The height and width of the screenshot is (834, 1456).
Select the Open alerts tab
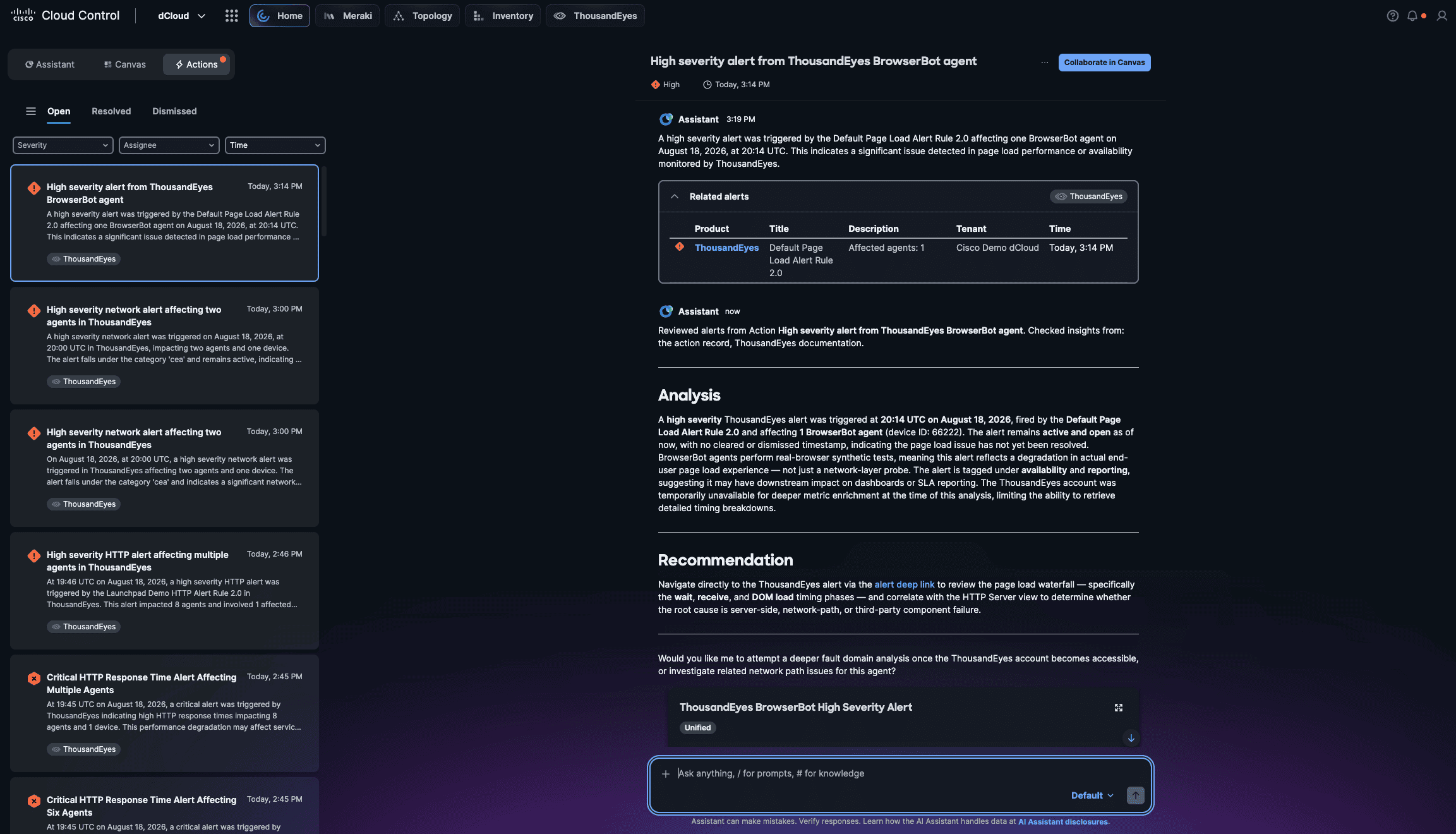(x=59, y=111)
